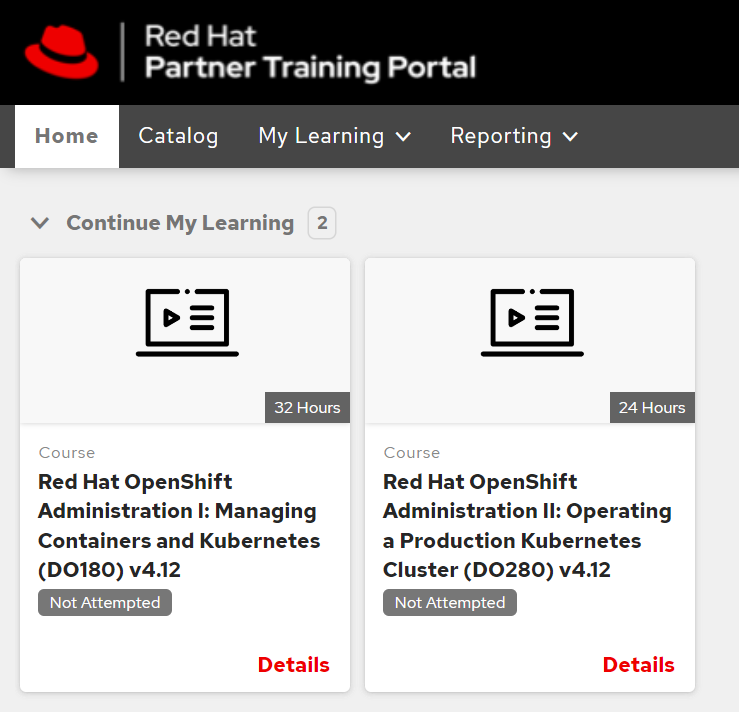Open Details for the DO280 course
739x712 pixels.
point(638,665)
